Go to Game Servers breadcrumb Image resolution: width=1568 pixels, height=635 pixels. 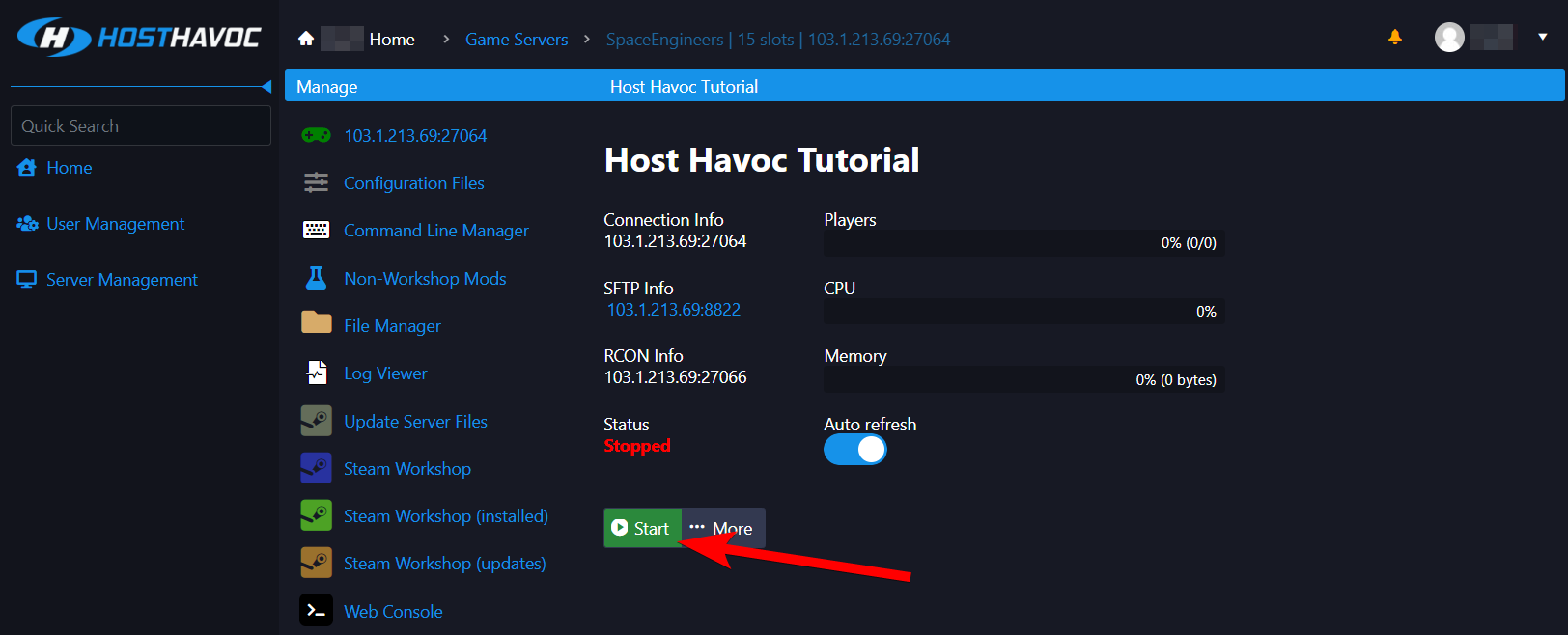(x=517, y=40)
